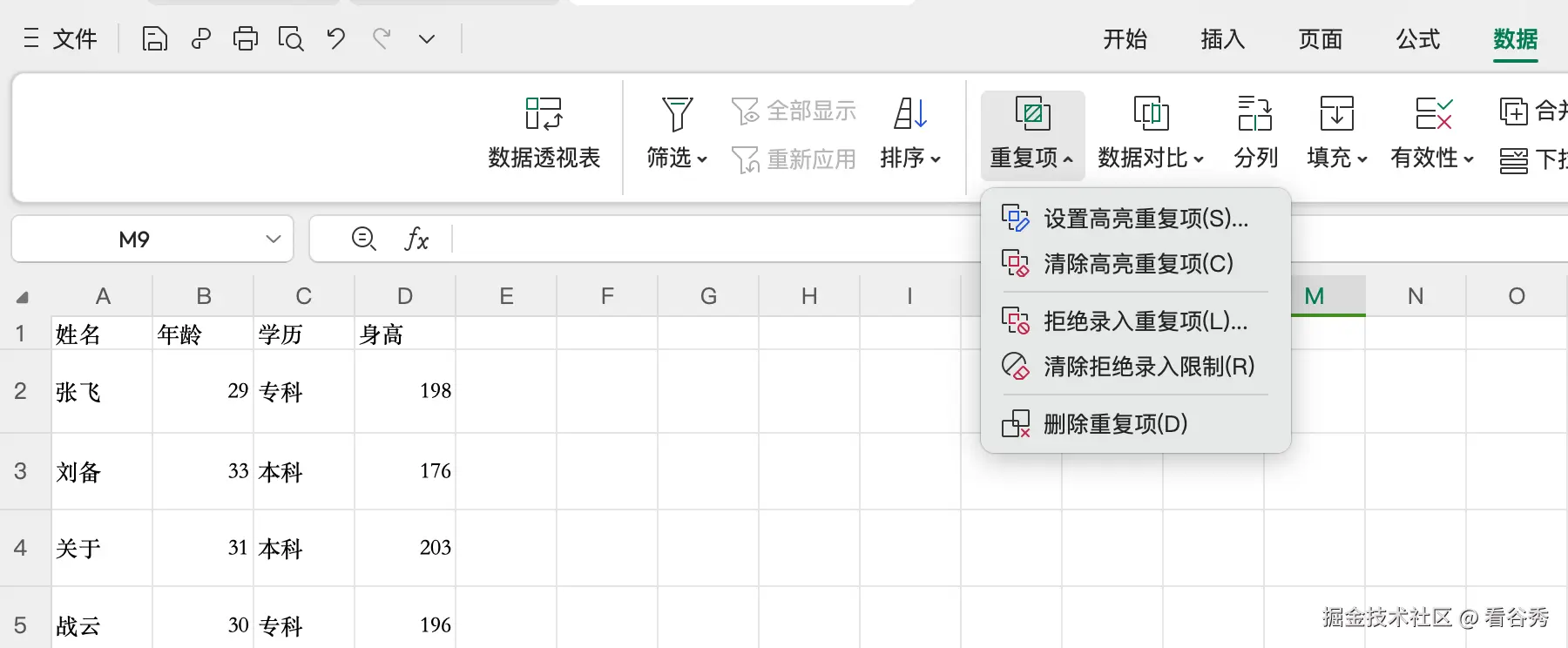Select column D header
Viewport: 1568px width, 648px height.
[x=405, y=296]
